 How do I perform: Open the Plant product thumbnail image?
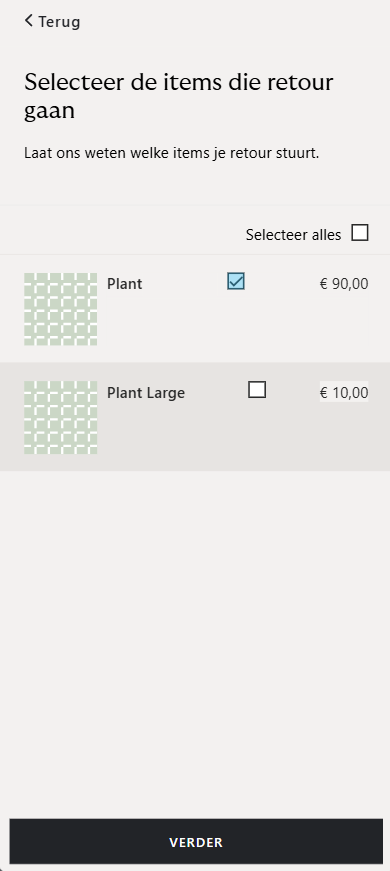61,309
